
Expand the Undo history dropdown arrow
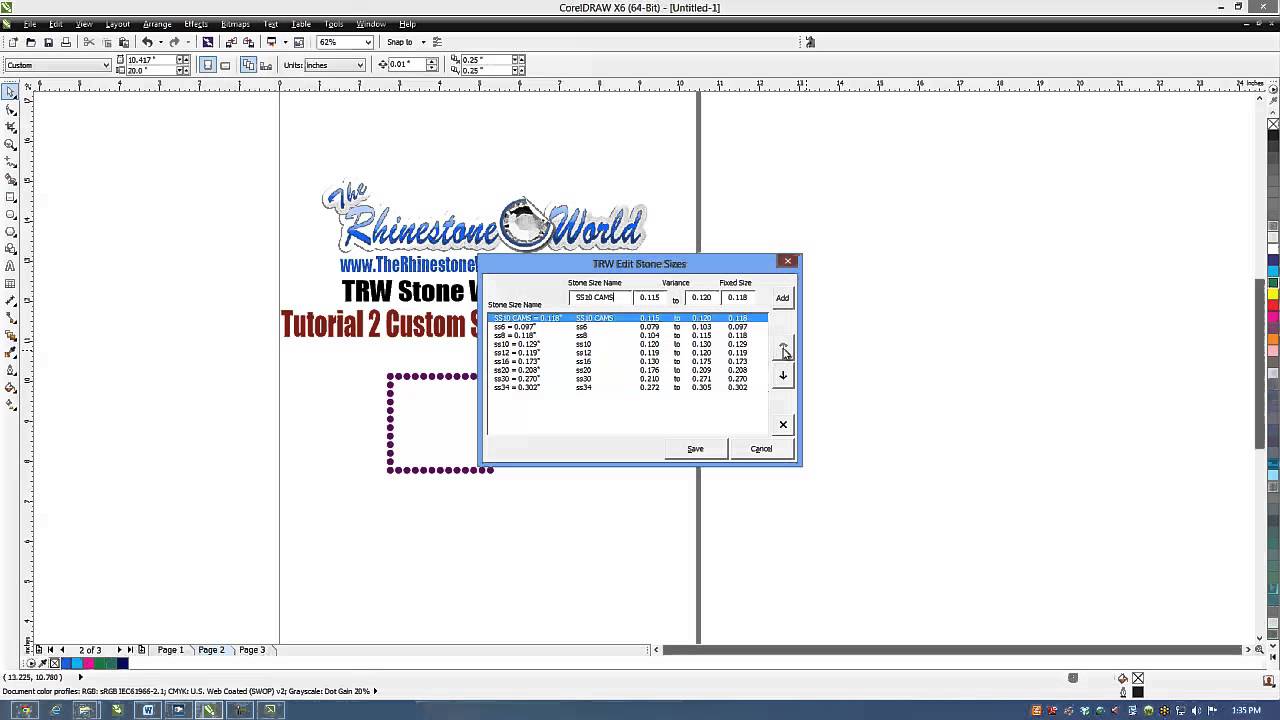tap(160, 42)
